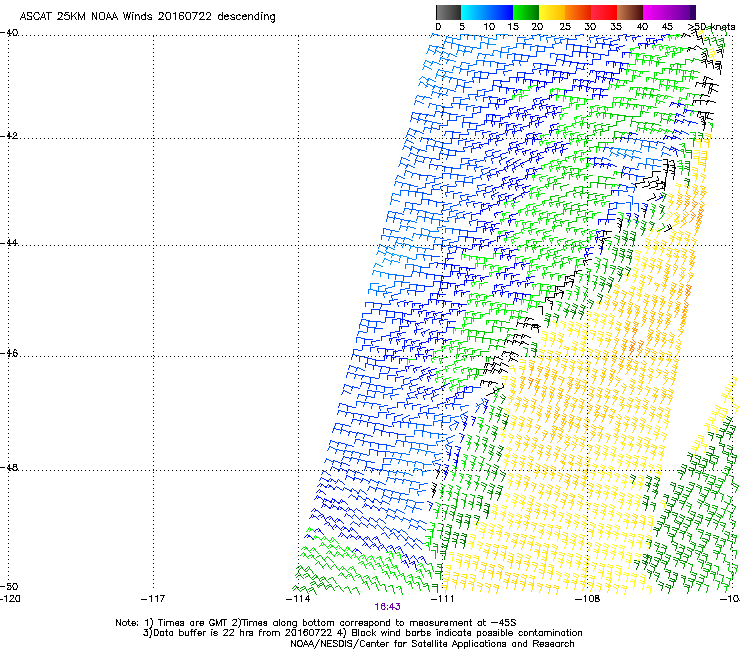This screenshot has height=650, width=740.
Task: Click the '-117' longitude axis label
Action: click(x=153, y=599)
